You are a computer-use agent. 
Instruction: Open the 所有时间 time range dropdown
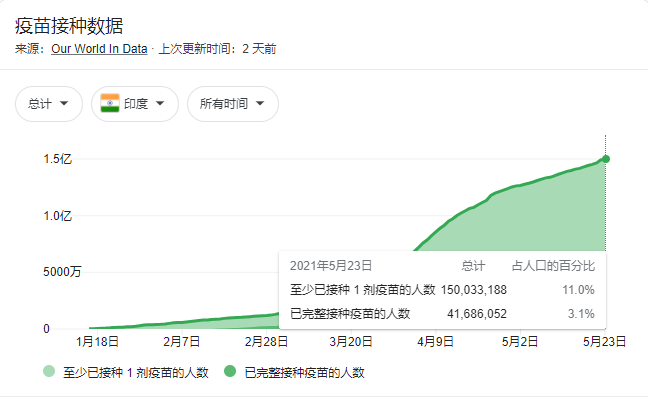tap(233, 104)
